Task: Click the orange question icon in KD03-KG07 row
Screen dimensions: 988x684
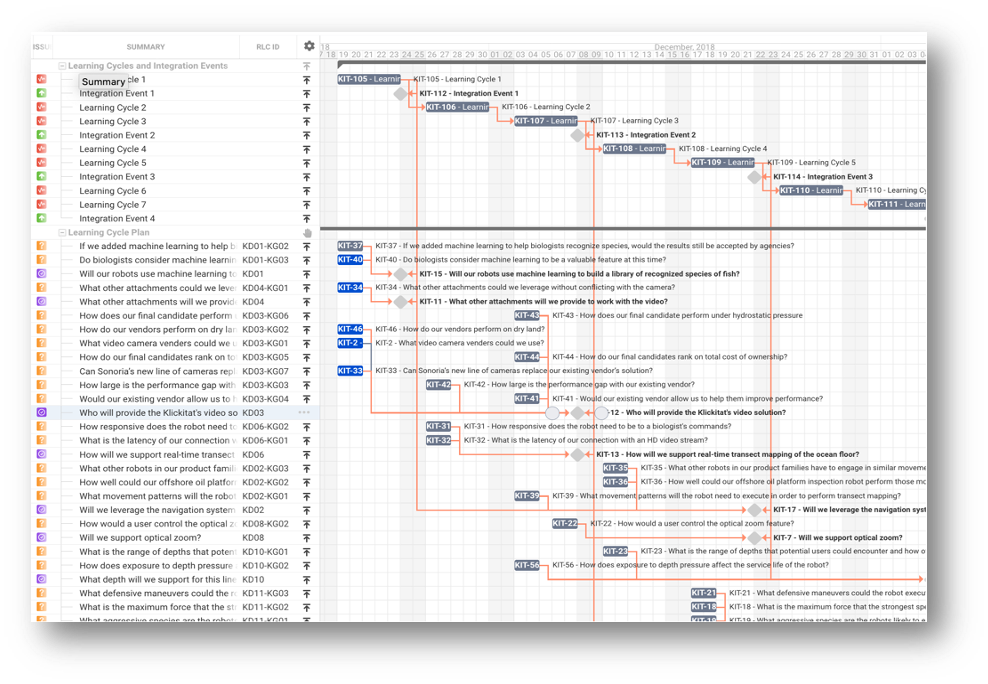Action: click(x=42, y=370)
